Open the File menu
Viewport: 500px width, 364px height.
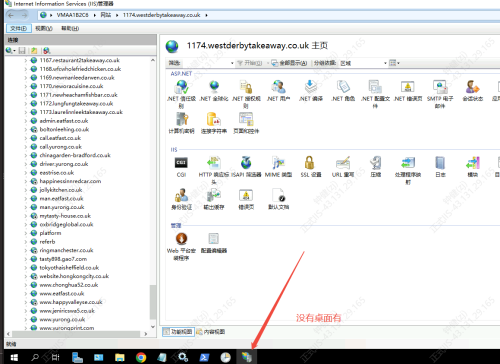point(19,28)
